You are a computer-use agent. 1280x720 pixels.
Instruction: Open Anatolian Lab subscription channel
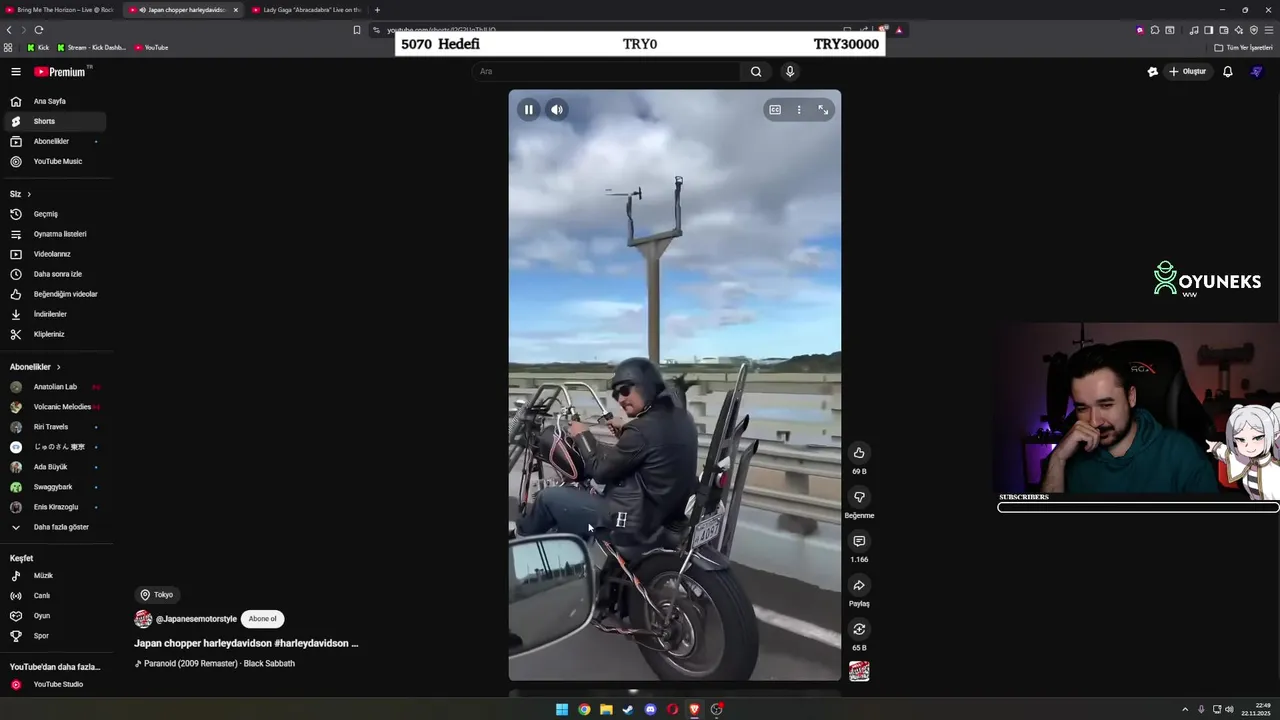coord(55,387)
